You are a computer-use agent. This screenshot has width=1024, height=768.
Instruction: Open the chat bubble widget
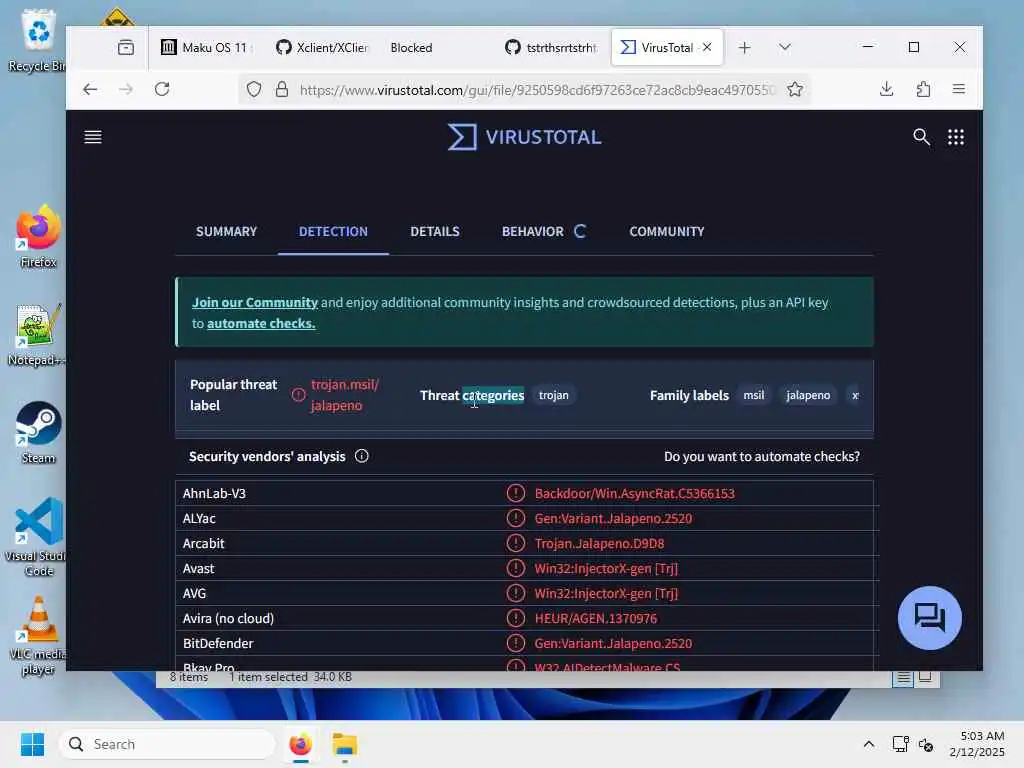929,618
